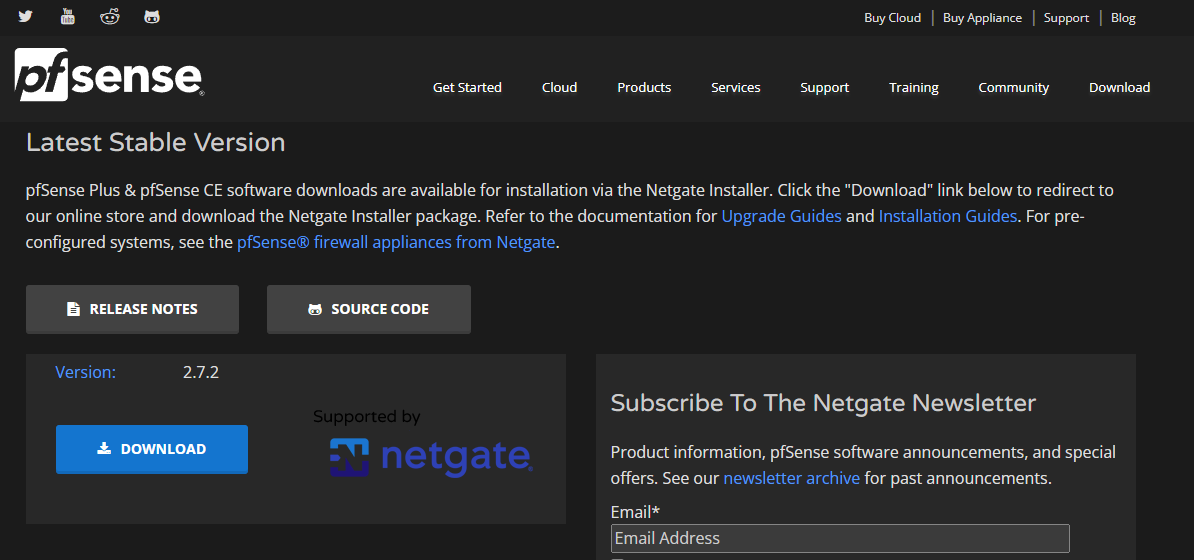Open the GitHub icon in top bar
This screenshot has height=560, width=1194.
pyautogui.click(x=152, y=16)
